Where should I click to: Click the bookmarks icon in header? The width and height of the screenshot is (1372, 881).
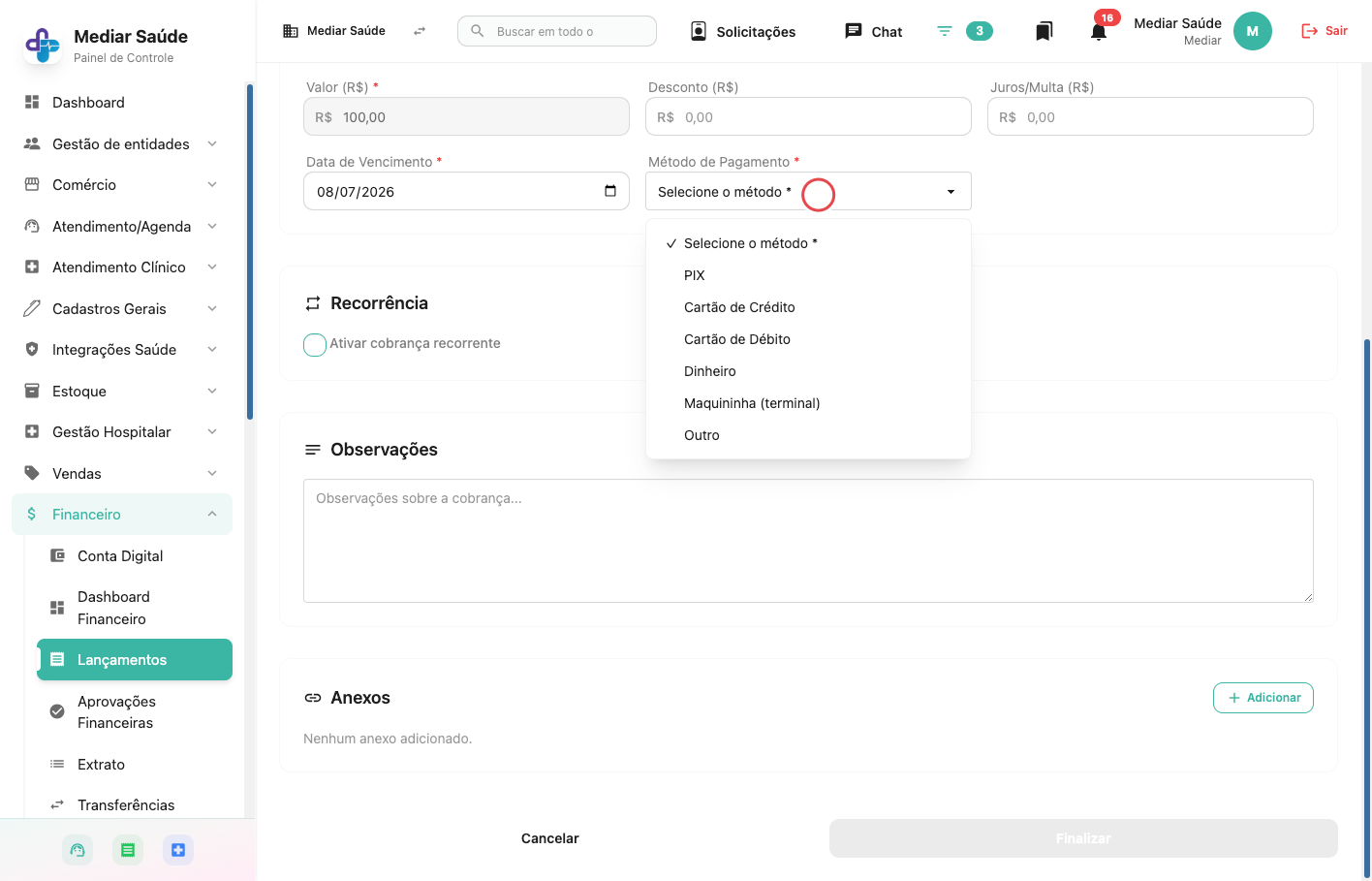[x=1044, y=32]
